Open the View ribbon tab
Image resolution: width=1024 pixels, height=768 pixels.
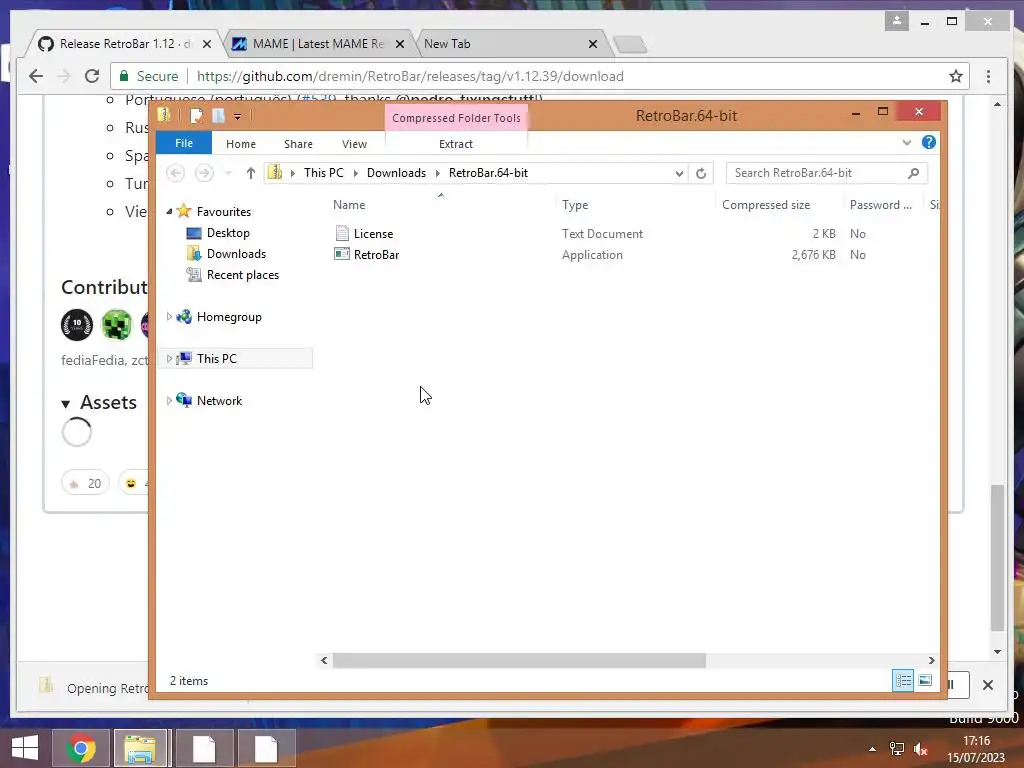354,144
